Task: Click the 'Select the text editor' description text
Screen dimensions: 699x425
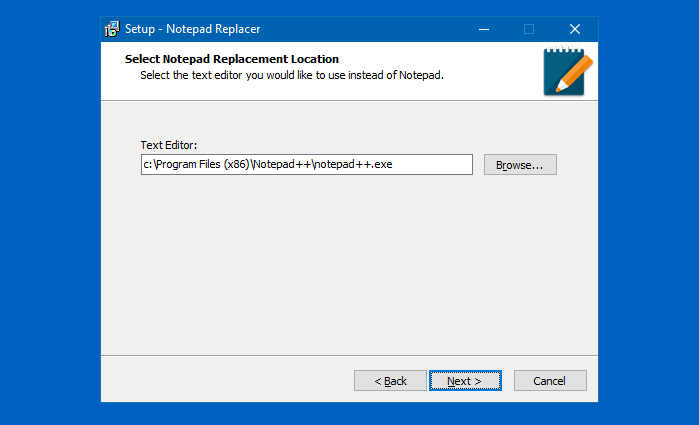Action: point(292,75)
